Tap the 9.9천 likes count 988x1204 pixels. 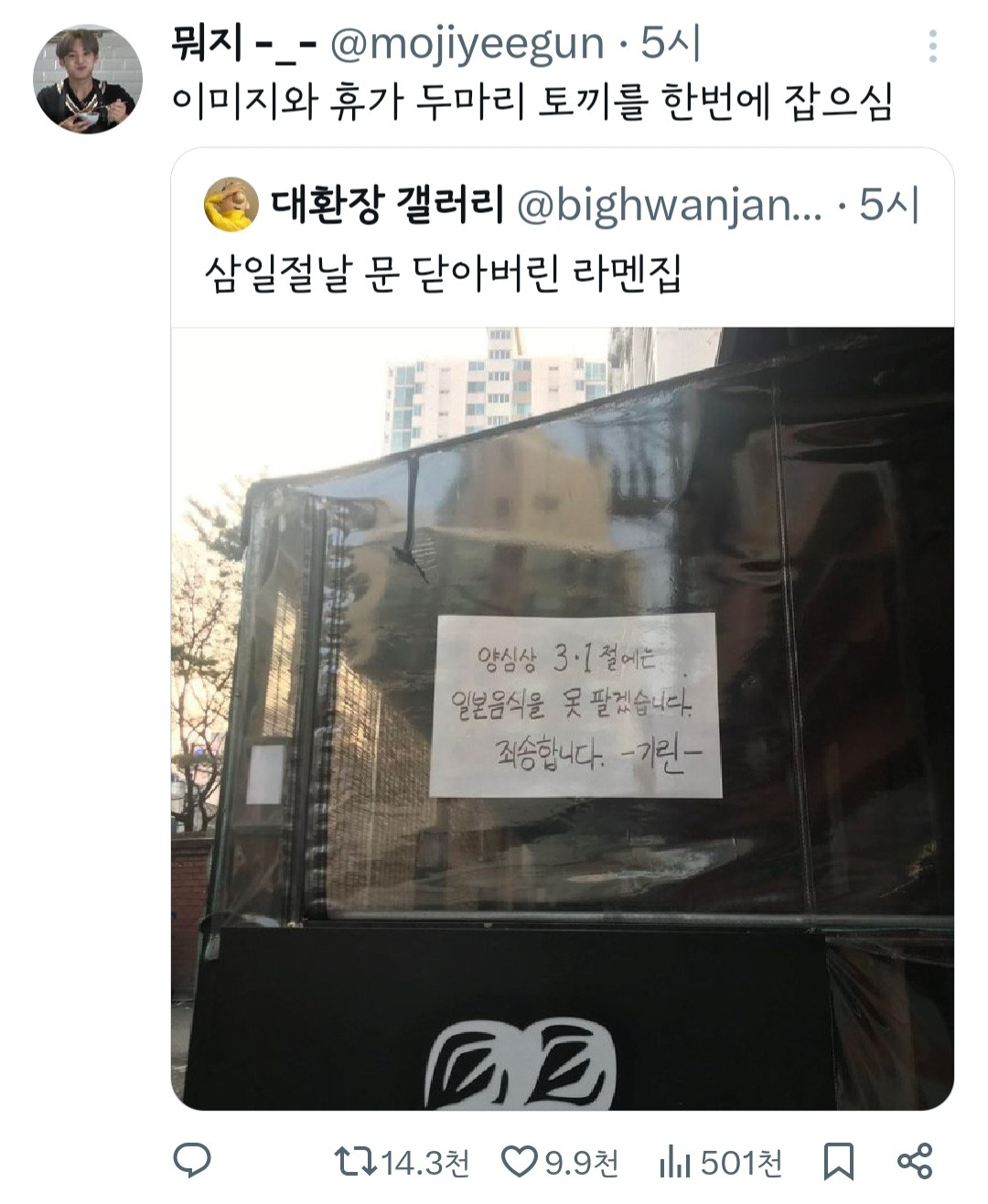coord(583,1164)
